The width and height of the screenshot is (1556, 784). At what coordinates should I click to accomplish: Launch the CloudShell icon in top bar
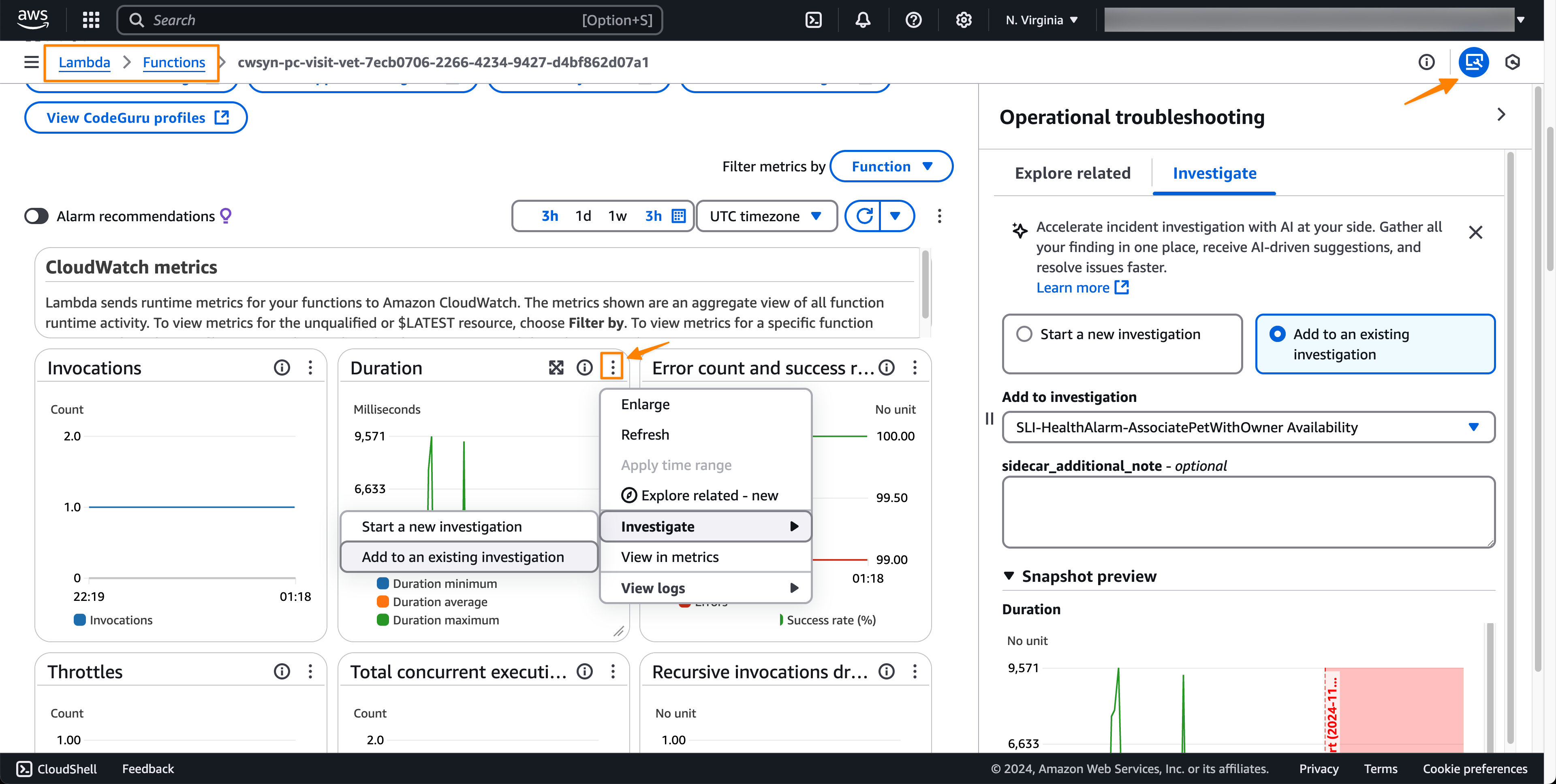click(x=813, y=20)
